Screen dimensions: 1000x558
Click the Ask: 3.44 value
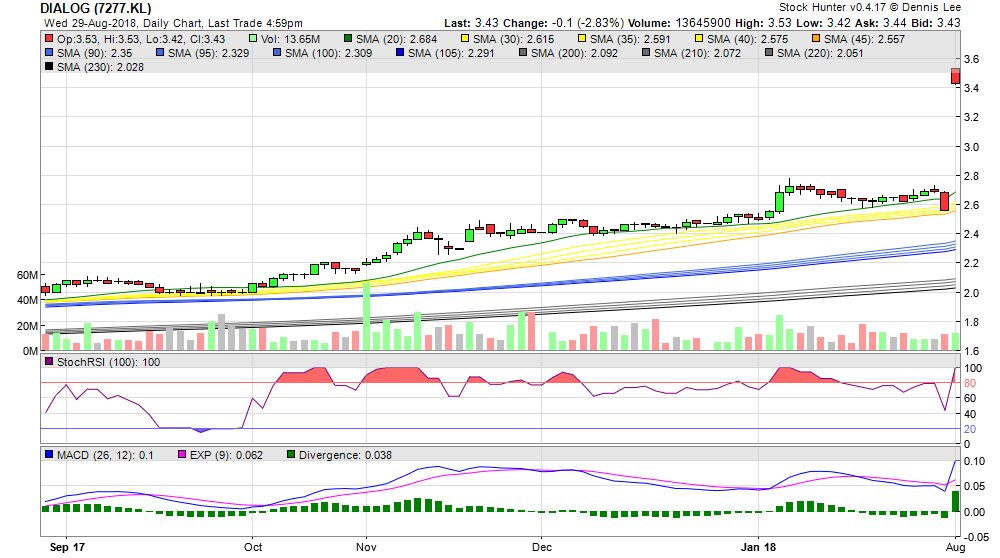(882, 23)
